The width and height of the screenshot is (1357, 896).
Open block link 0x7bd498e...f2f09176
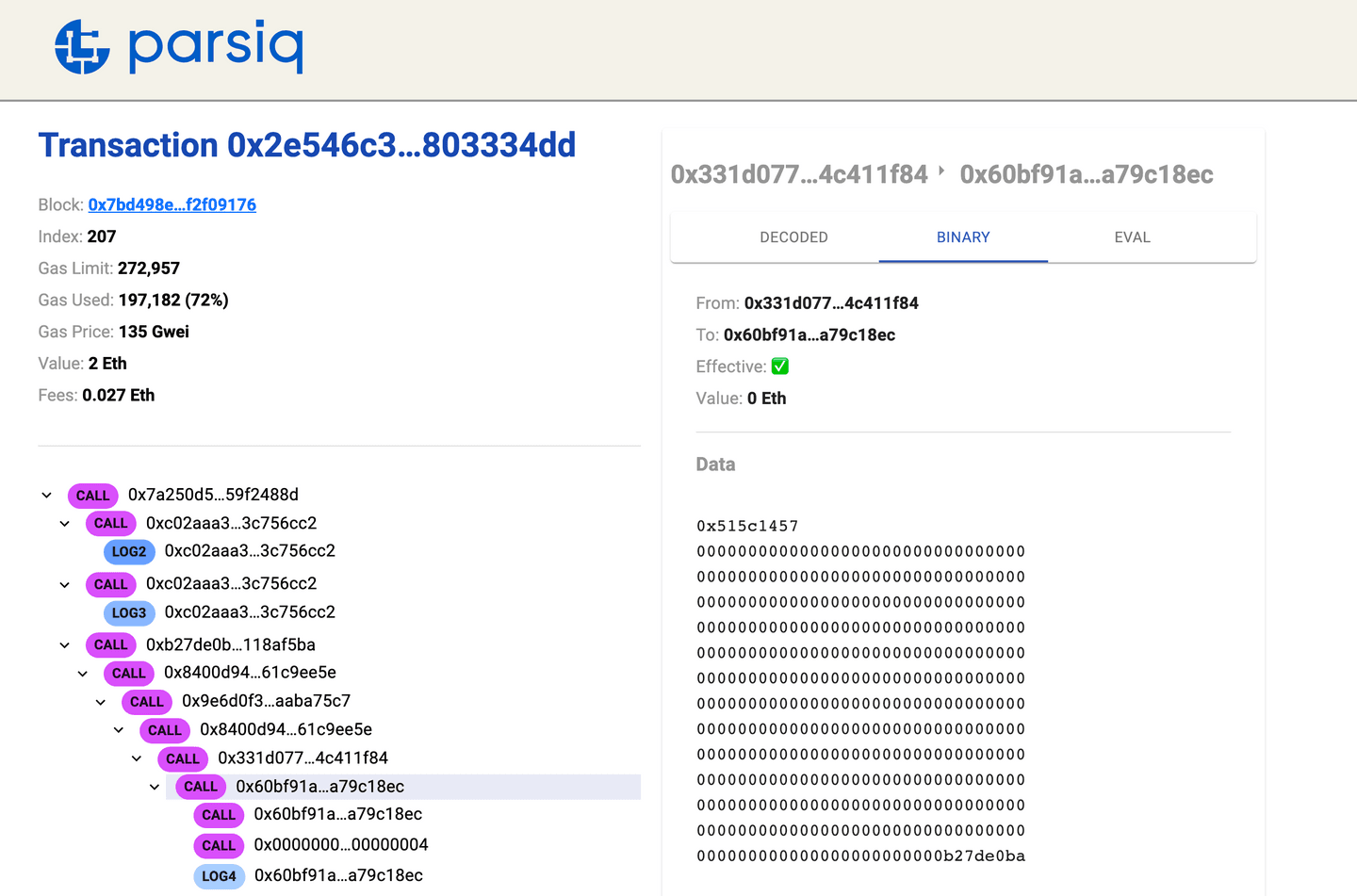[172, 204]
